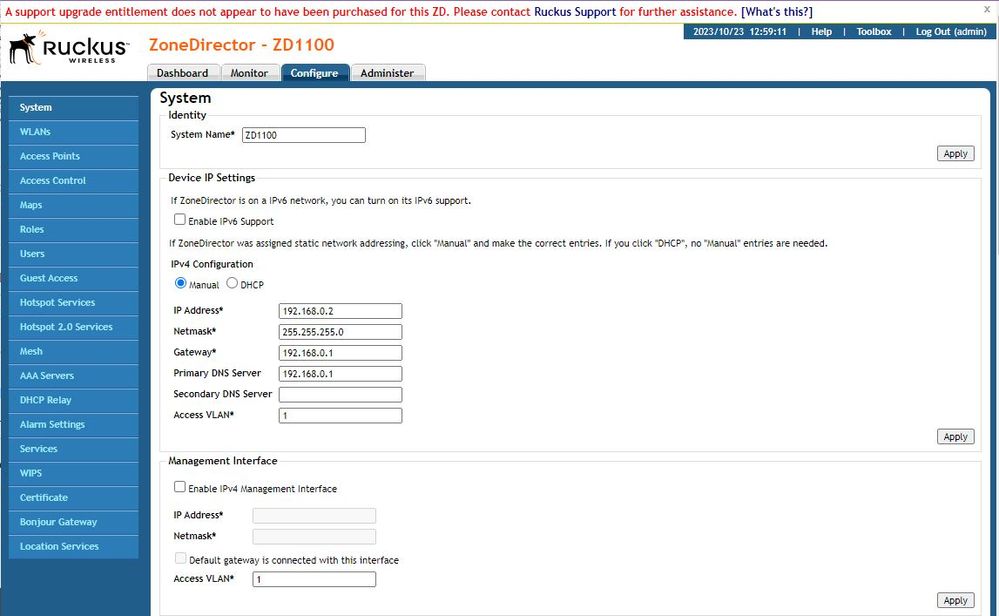Viewport: 999px width, 616px height.
Task: Select Access Points in sidebar
Action: tap(50, 156)
